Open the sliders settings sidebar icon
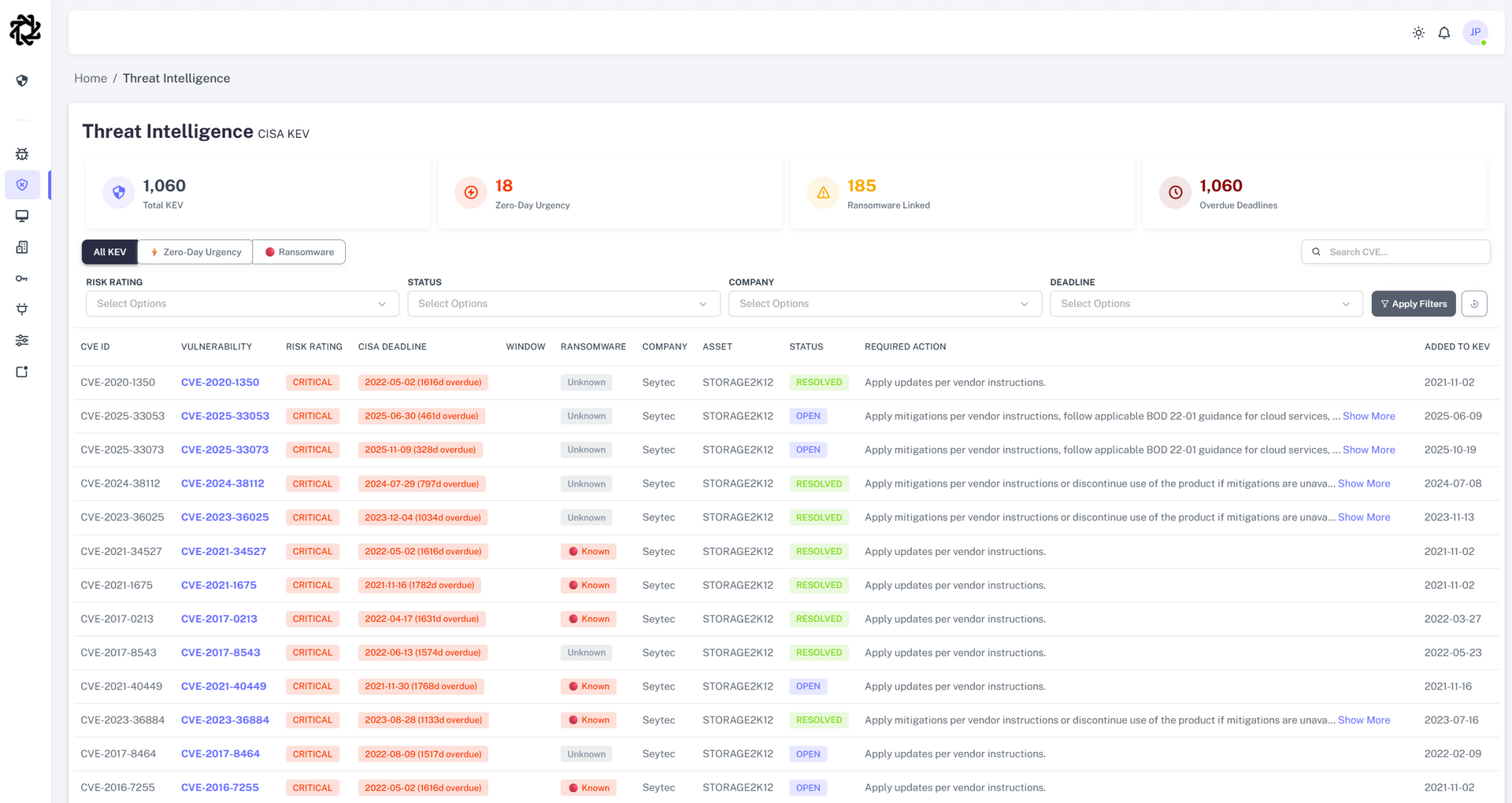Screen dimensions: 1512x803 [x=22, y=340]
